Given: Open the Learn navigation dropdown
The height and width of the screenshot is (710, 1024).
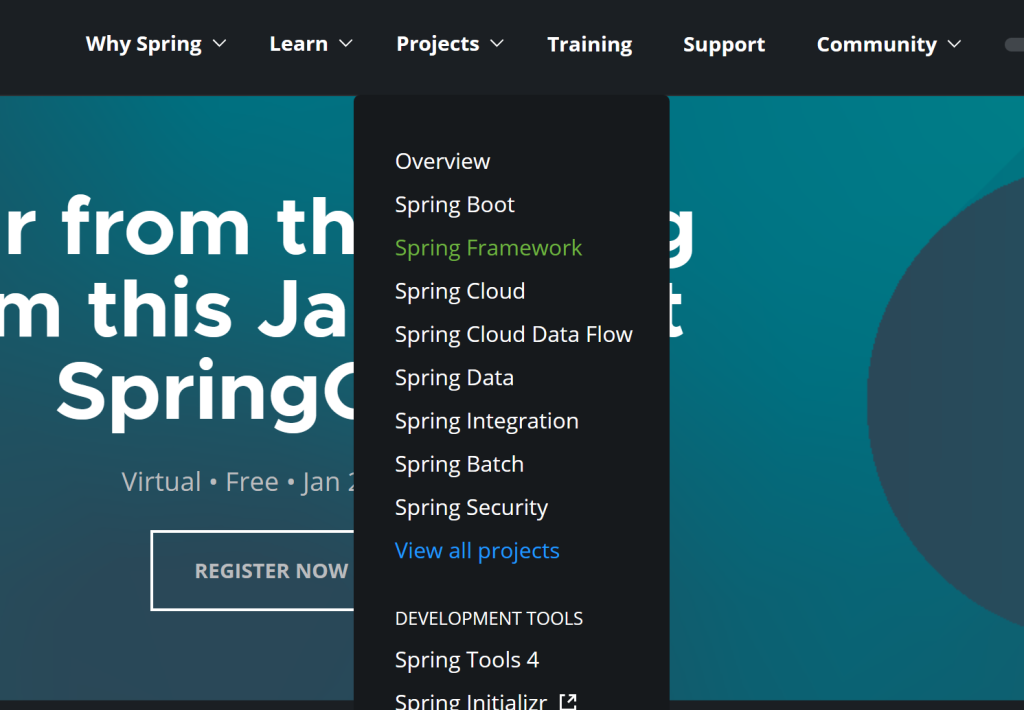Looking at the screenshot, I should 311,44.
